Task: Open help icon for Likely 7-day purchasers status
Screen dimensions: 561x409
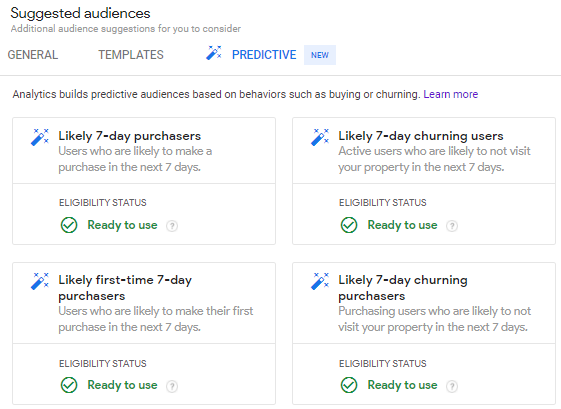Action: point(172,226)
